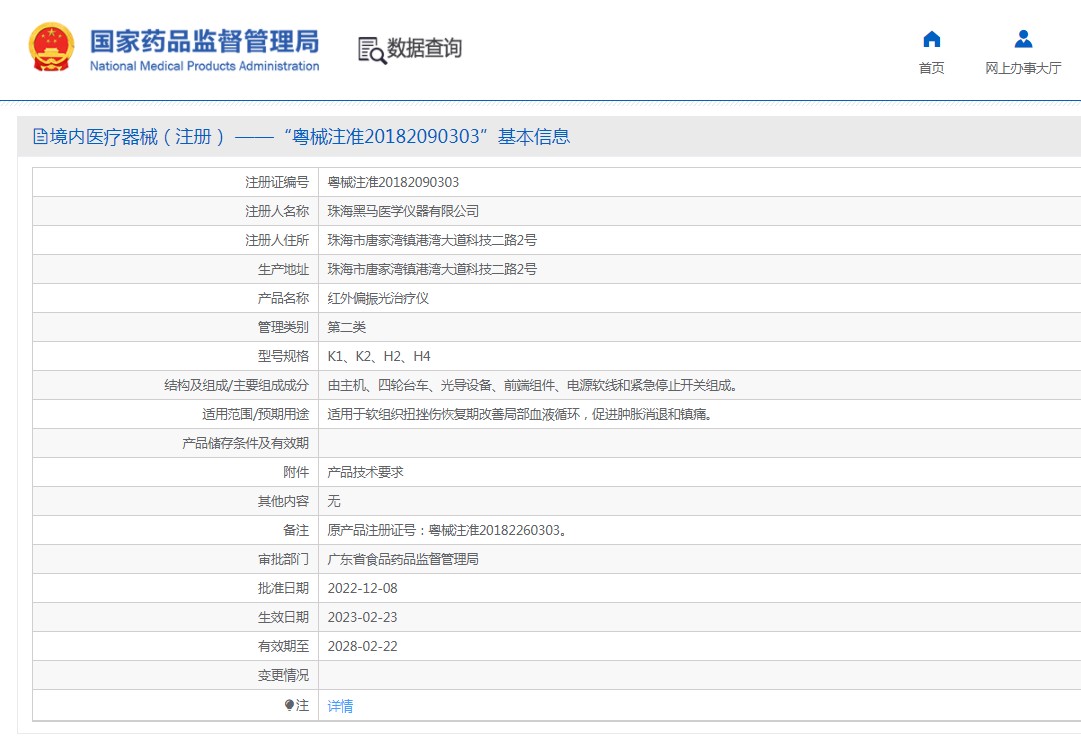Viewport: 1081px width, 751px height.
Task: Click the 数据查询 magnifier icon
Action: 371,50
